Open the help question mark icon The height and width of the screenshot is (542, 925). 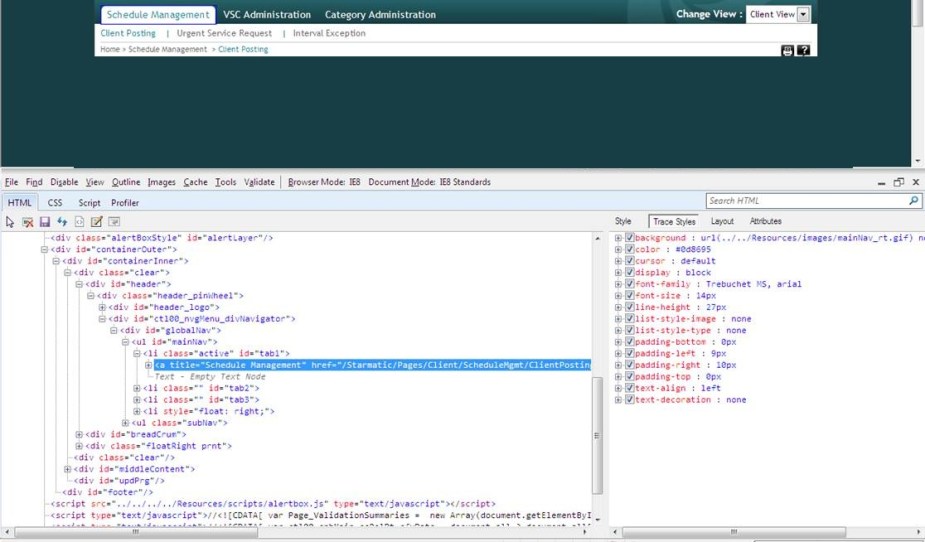[803, 50]
